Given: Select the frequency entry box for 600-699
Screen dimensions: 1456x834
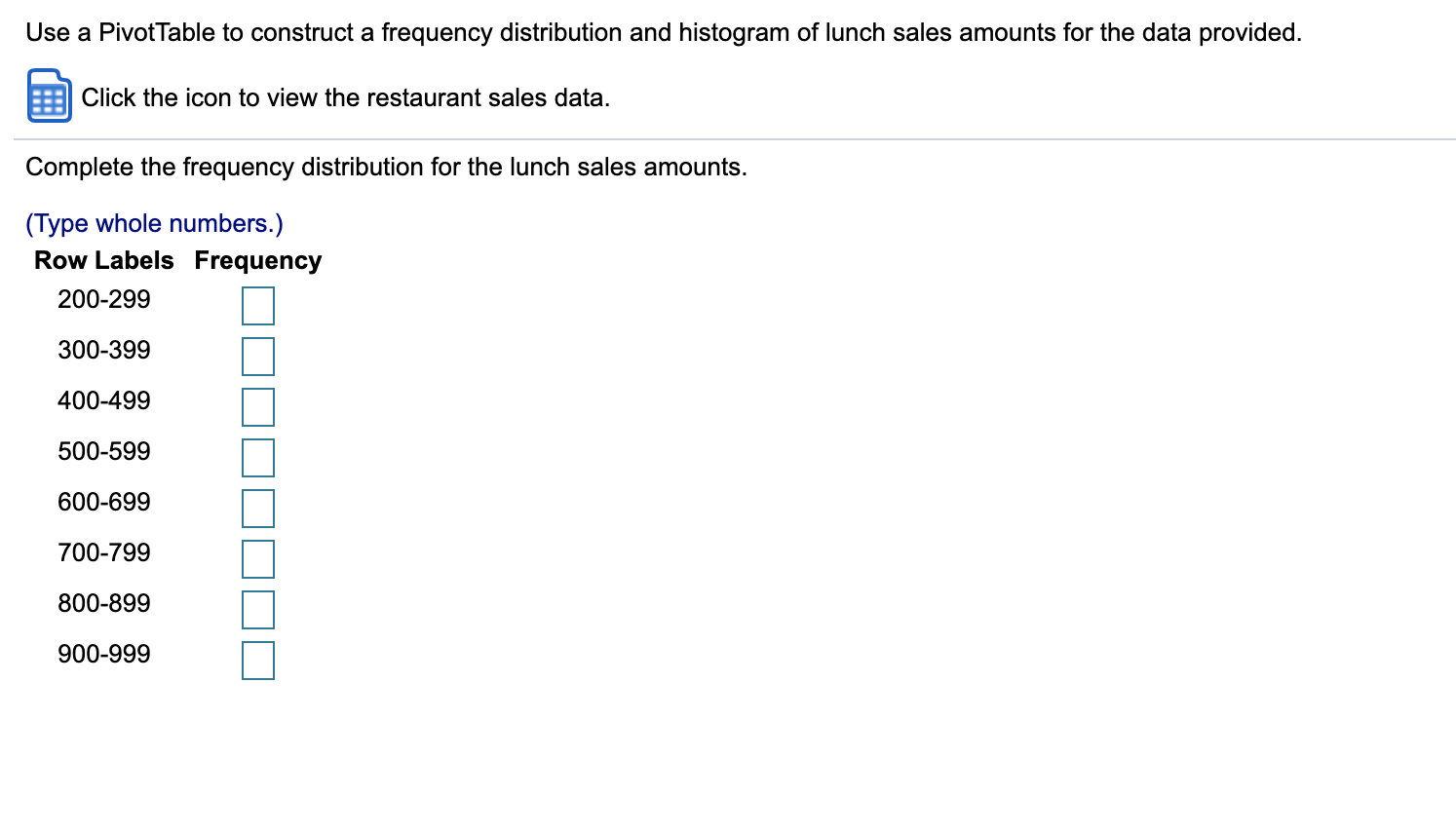Looking at the screenshot, I should 257,508.
